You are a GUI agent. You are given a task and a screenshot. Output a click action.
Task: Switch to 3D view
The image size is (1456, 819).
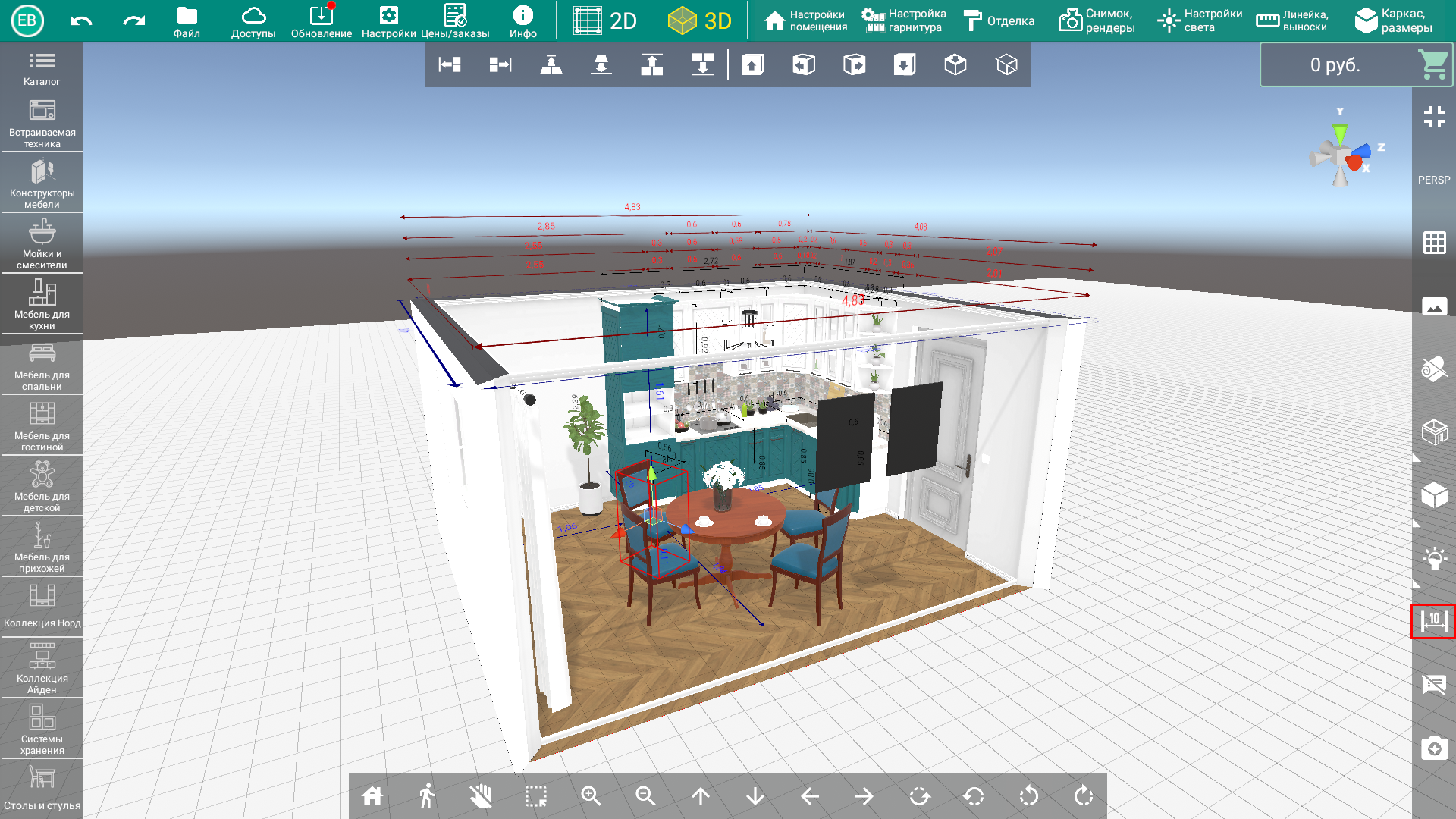[x=700, y=20]
